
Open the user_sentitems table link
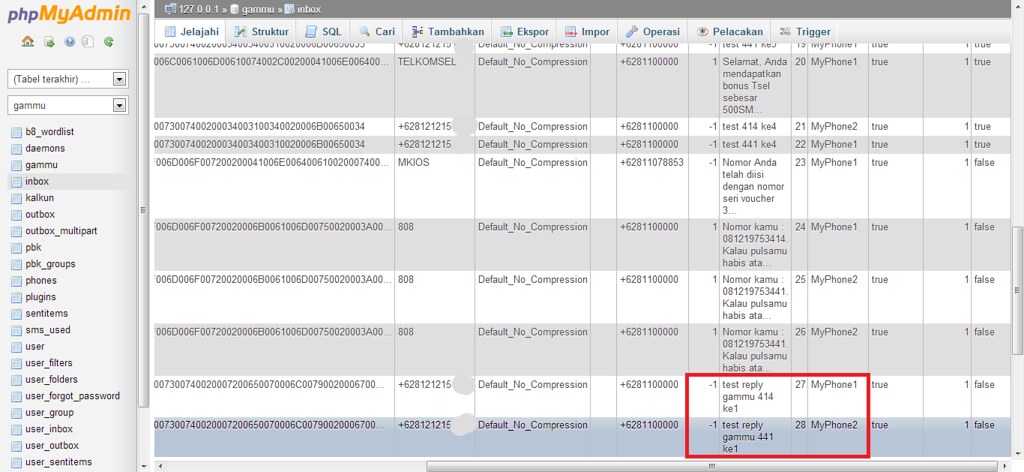click(58, 462)
